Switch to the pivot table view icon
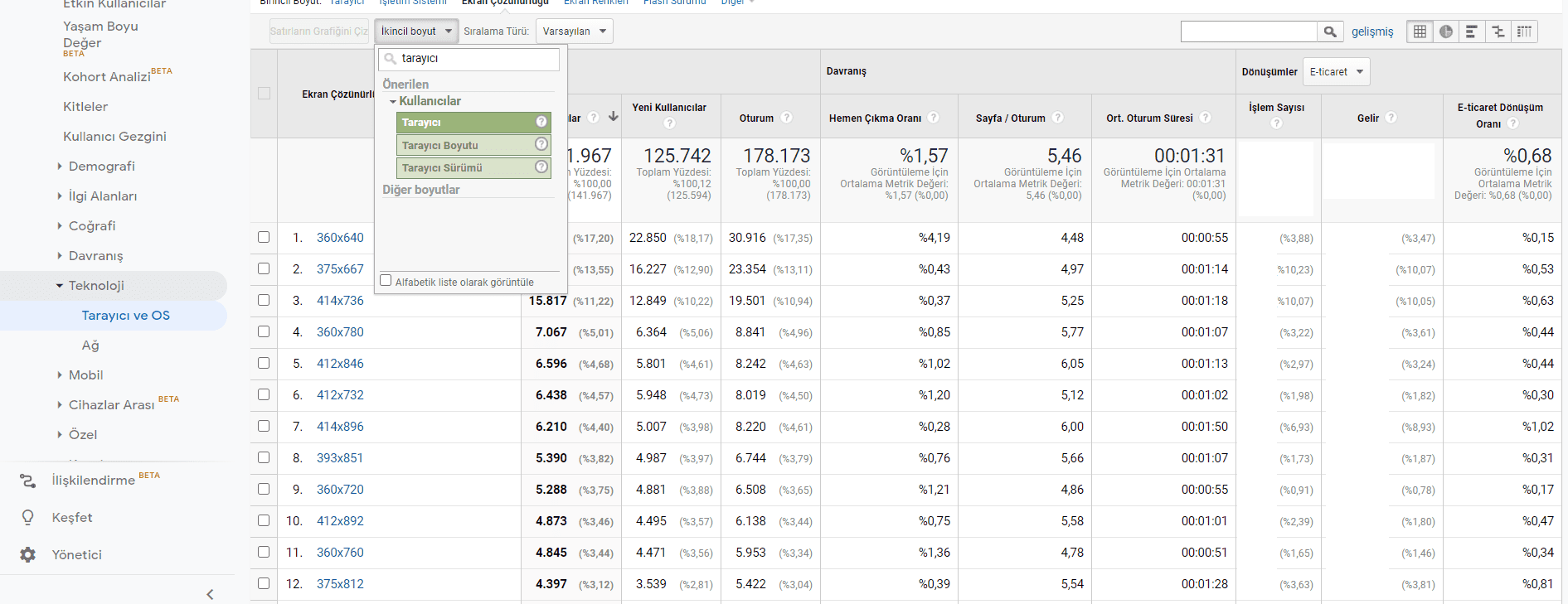Screen dimensions: 1568x604 (1524, 31)
